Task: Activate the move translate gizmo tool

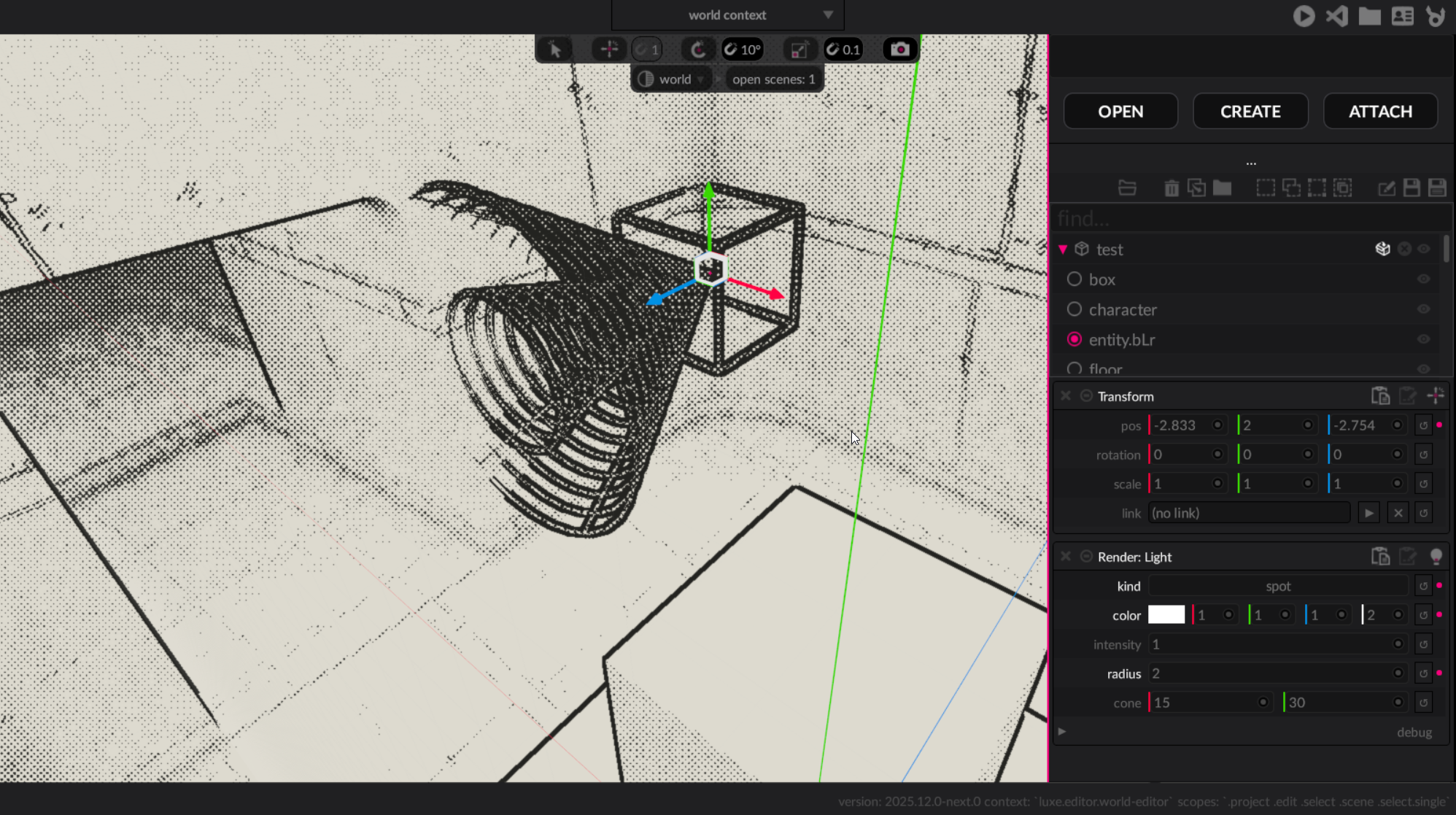Action: coord(609,50)
